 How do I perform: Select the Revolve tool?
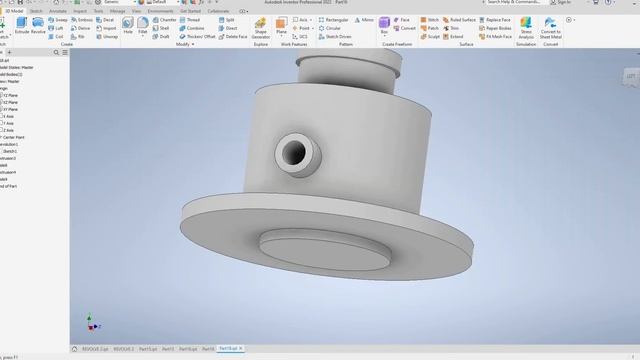tap(38, 26)
